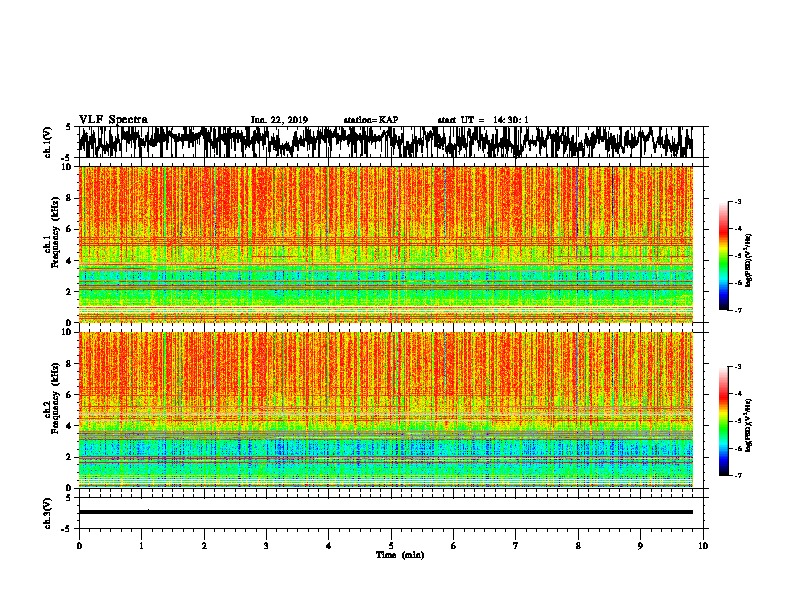Click the ch.3 flat trace line
792x612 pixels.
[x=385, y=512]
